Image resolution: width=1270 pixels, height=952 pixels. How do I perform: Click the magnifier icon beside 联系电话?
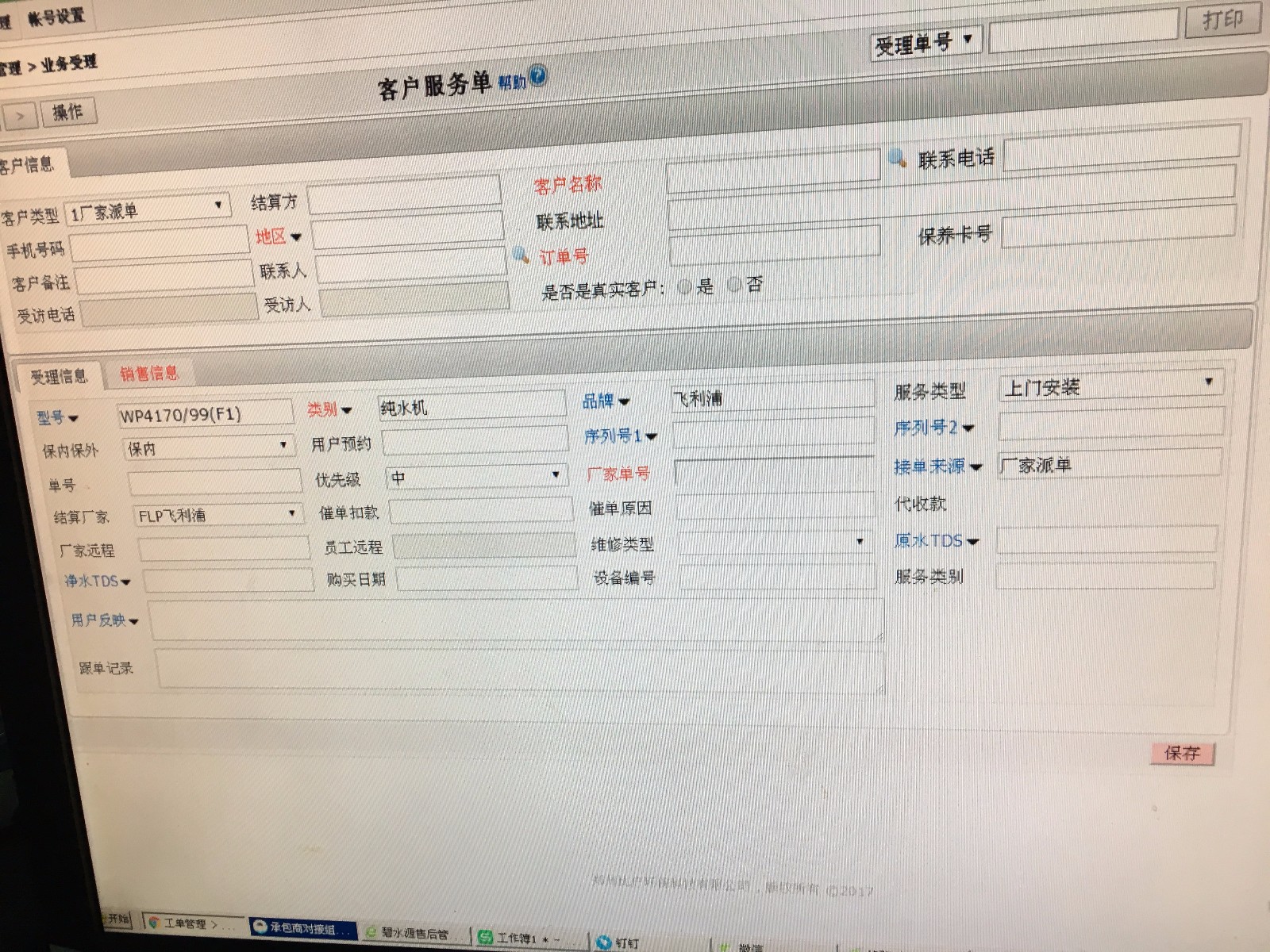coord(897,159)
